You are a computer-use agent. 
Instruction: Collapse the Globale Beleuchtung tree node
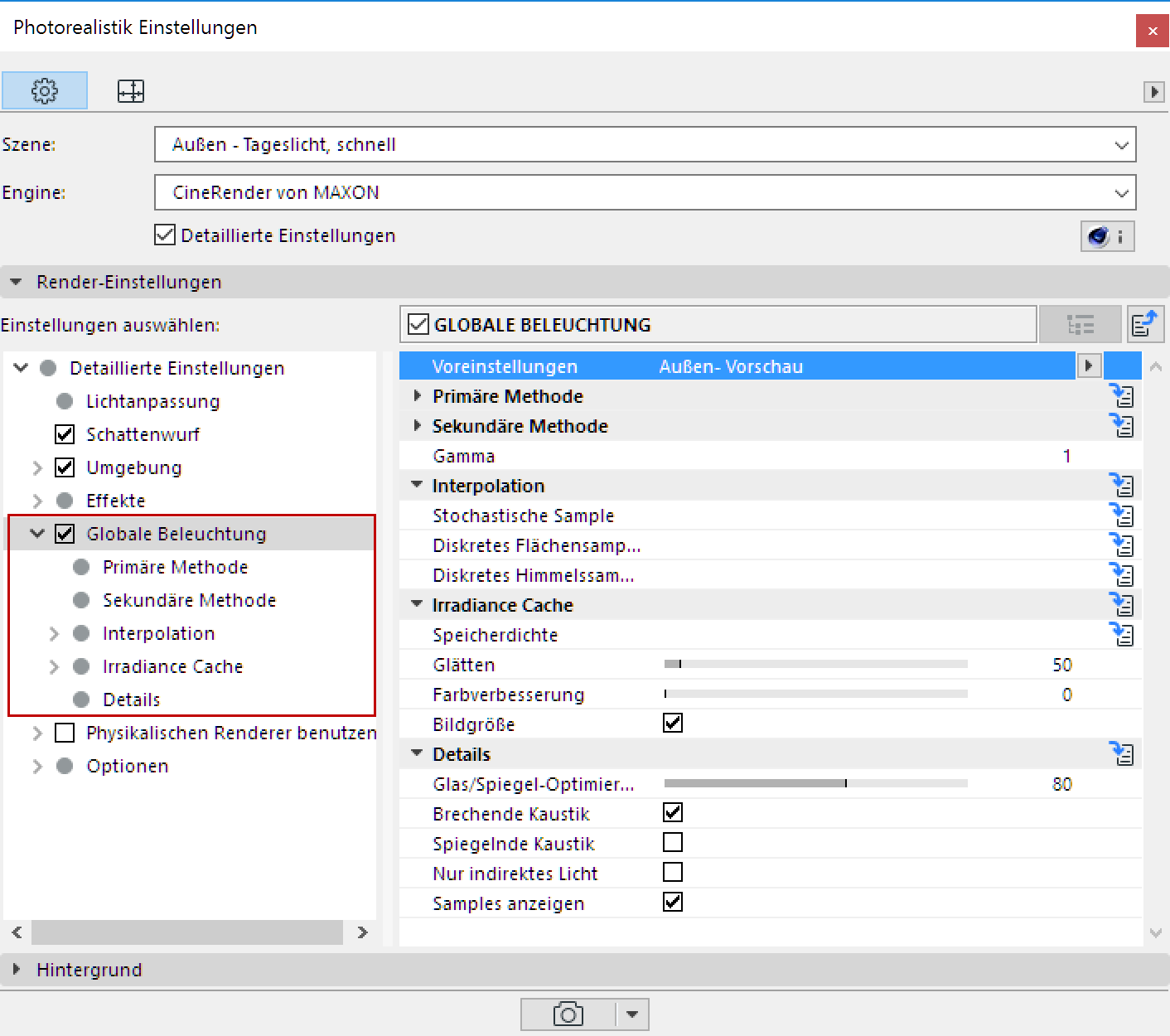(x=37, y=534)
